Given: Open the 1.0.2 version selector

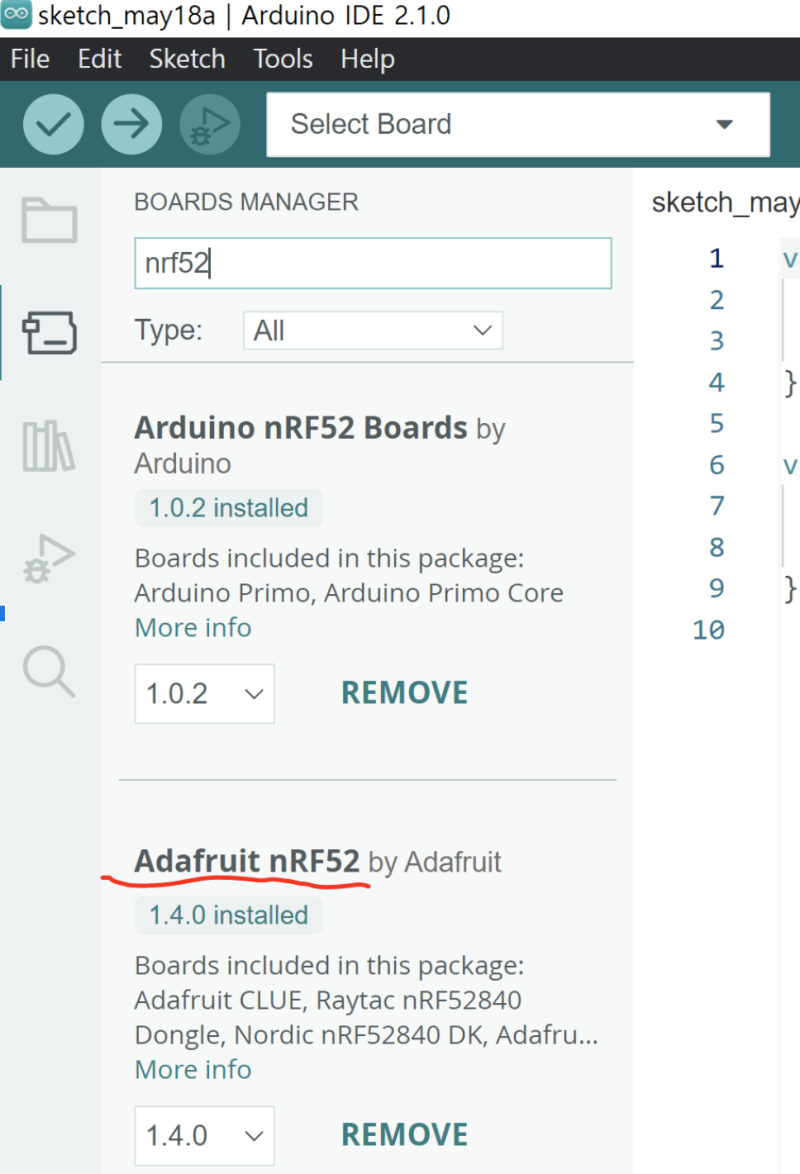Looking at the screenshot, I should pyautogui.click(x=204, y=693).
